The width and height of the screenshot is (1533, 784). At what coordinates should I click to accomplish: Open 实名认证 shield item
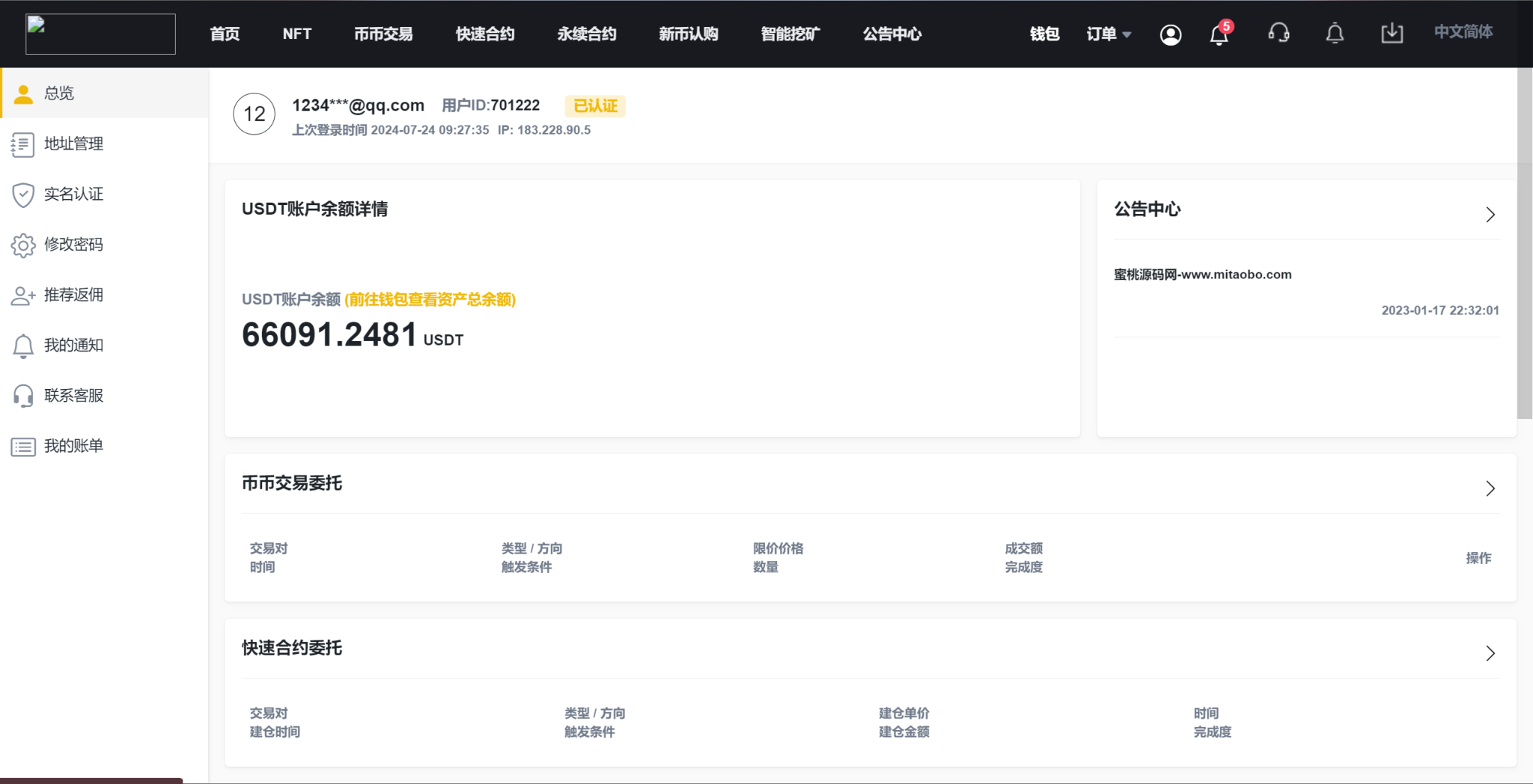73,195
